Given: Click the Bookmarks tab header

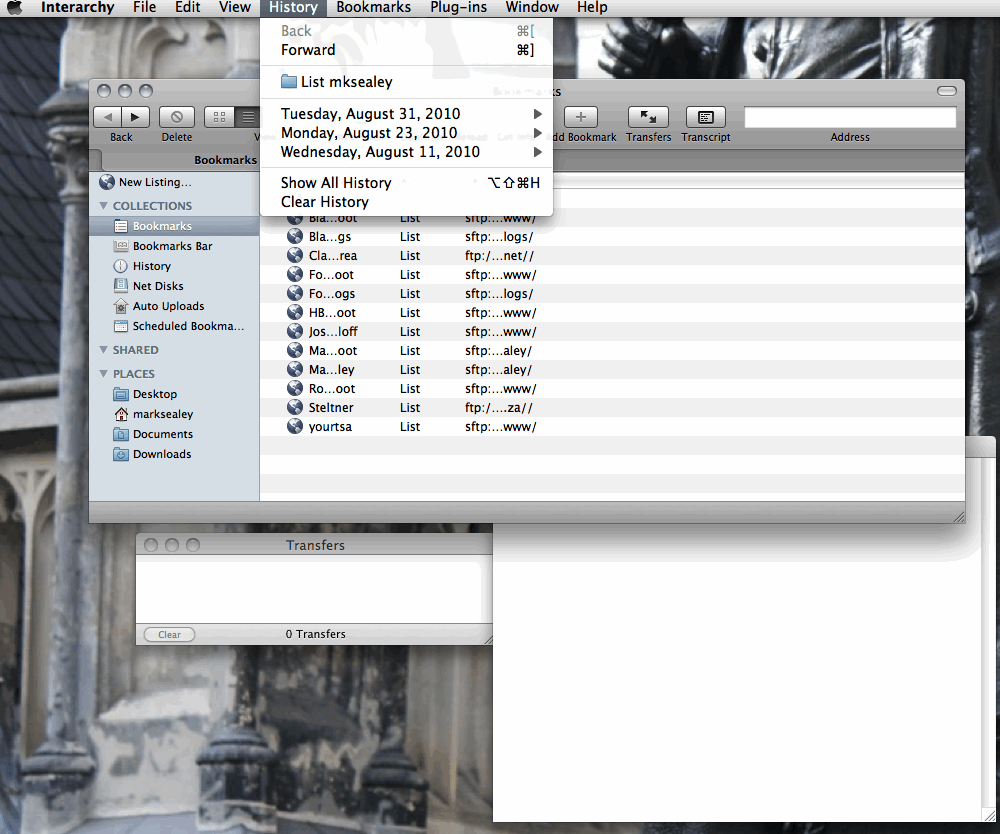Looking at the screenshot, I should (x=225, y=160).
